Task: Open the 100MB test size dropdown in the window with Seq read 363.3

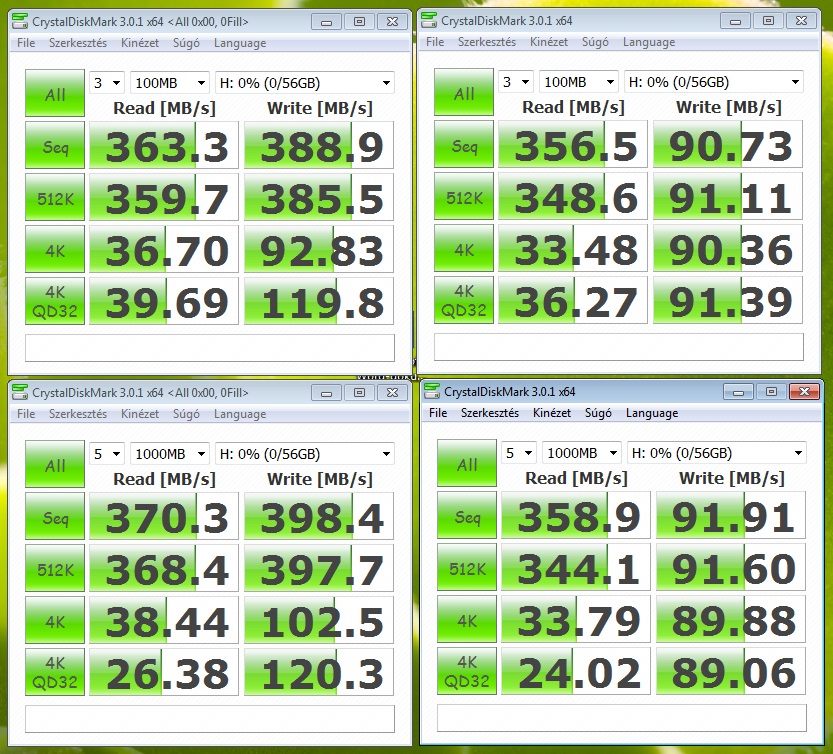Action: coord(169,83)
